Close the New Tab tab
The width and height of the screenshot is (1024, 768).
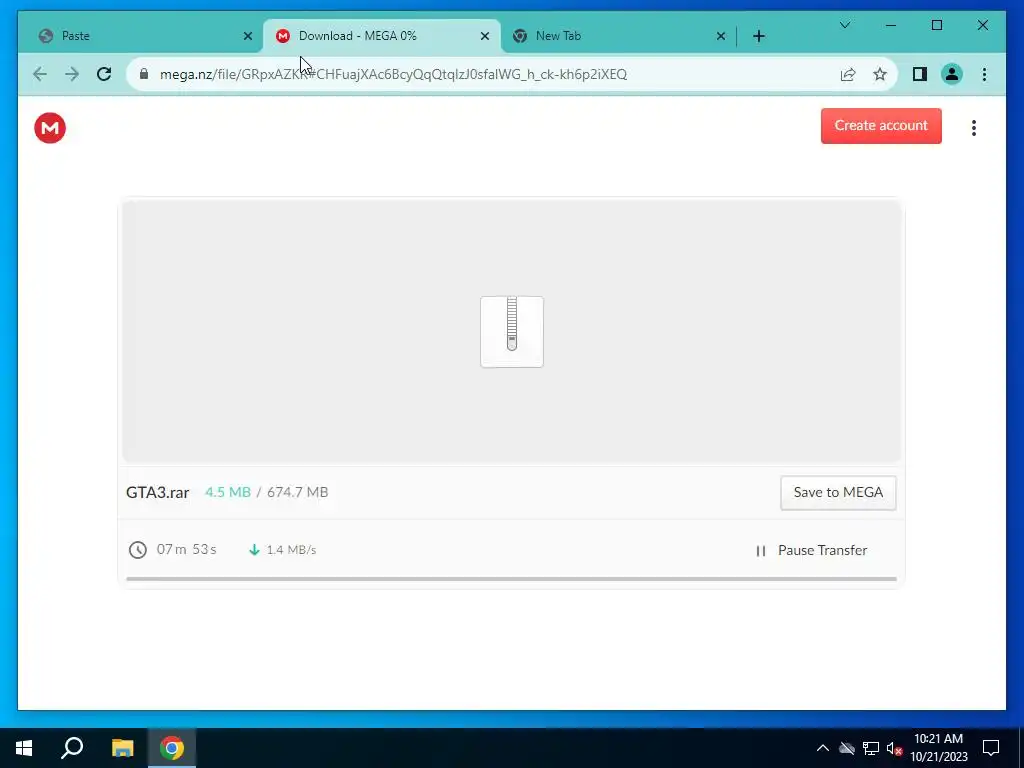[x=721, y=36]
